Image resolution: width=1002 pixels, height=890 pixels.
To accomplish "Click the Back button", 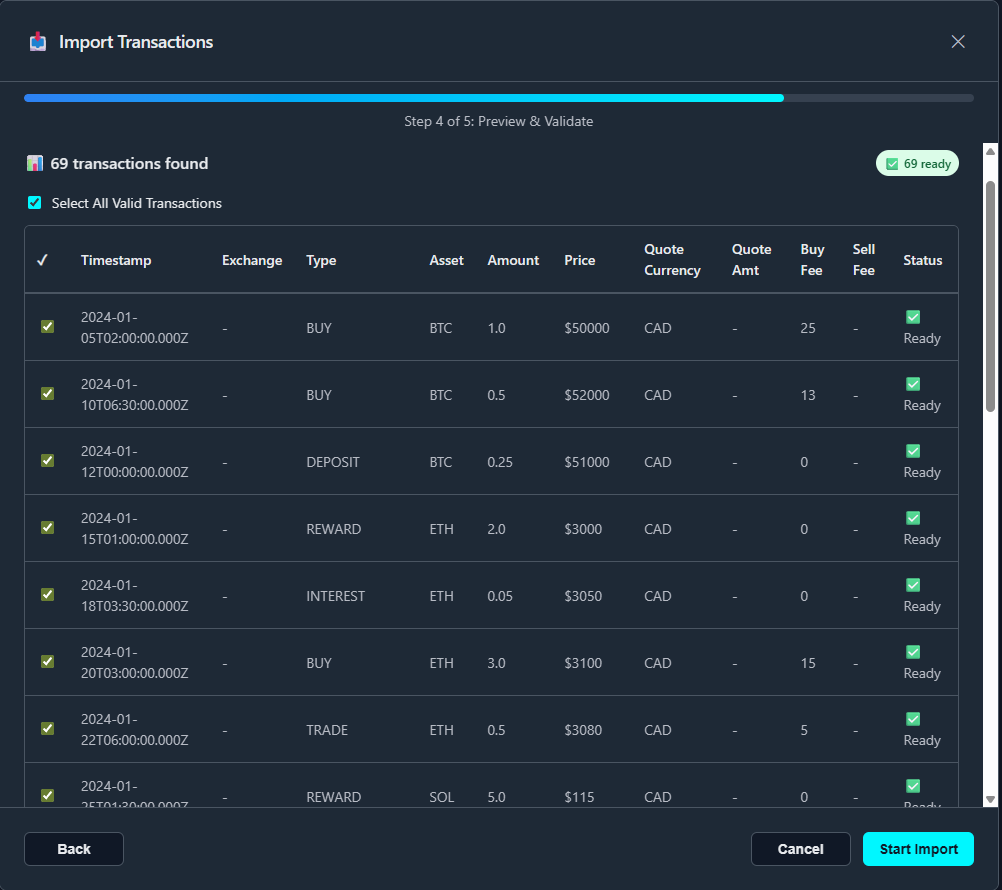I will (x=73, y=848).
